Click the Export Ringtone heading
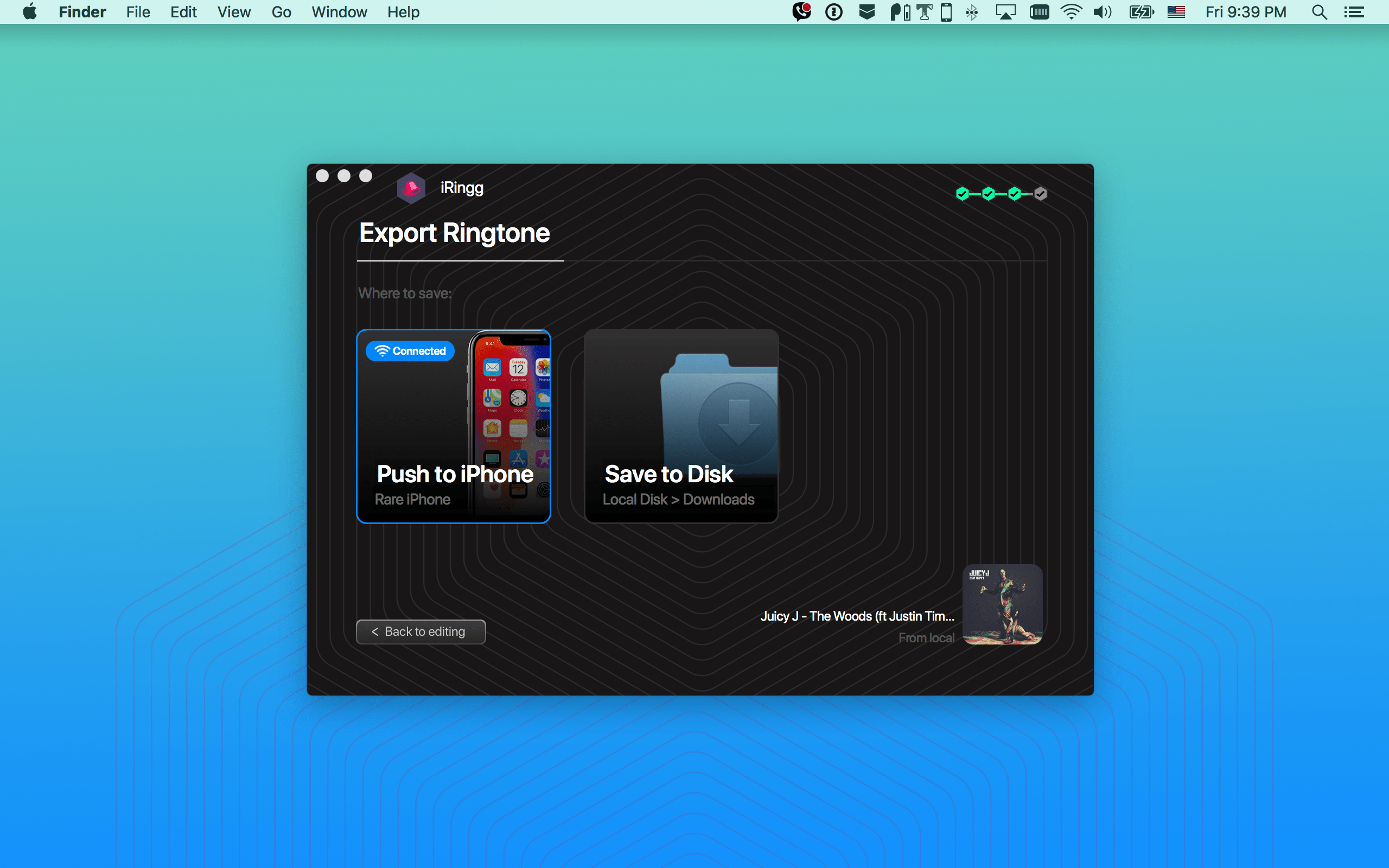Image resolution: width=1389 pixels, height=868 pixels. coord(455,233)
